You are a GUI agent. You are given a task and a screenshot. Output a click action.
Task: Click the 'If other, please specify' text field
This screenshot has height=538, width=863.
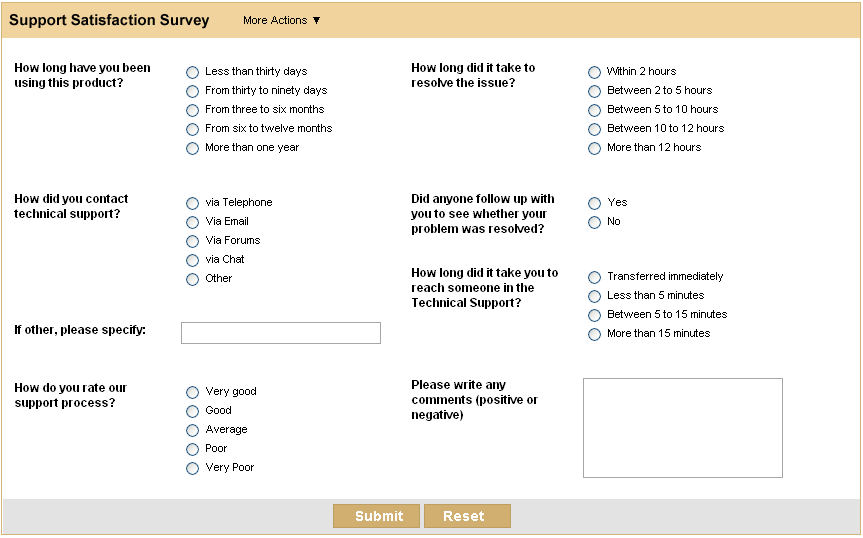click(x=280, y=333)
